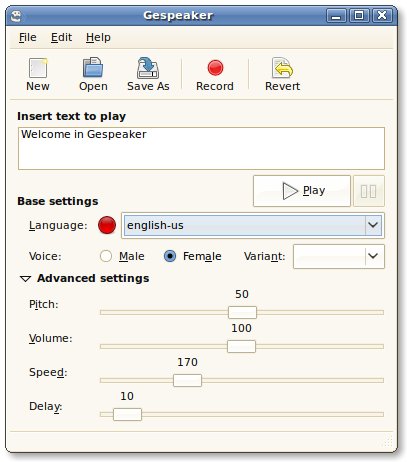Image resolution: width=407 pixels, height=462 pixels.
Task: Click the 'Voice:' label
Action: pos(45,256)
